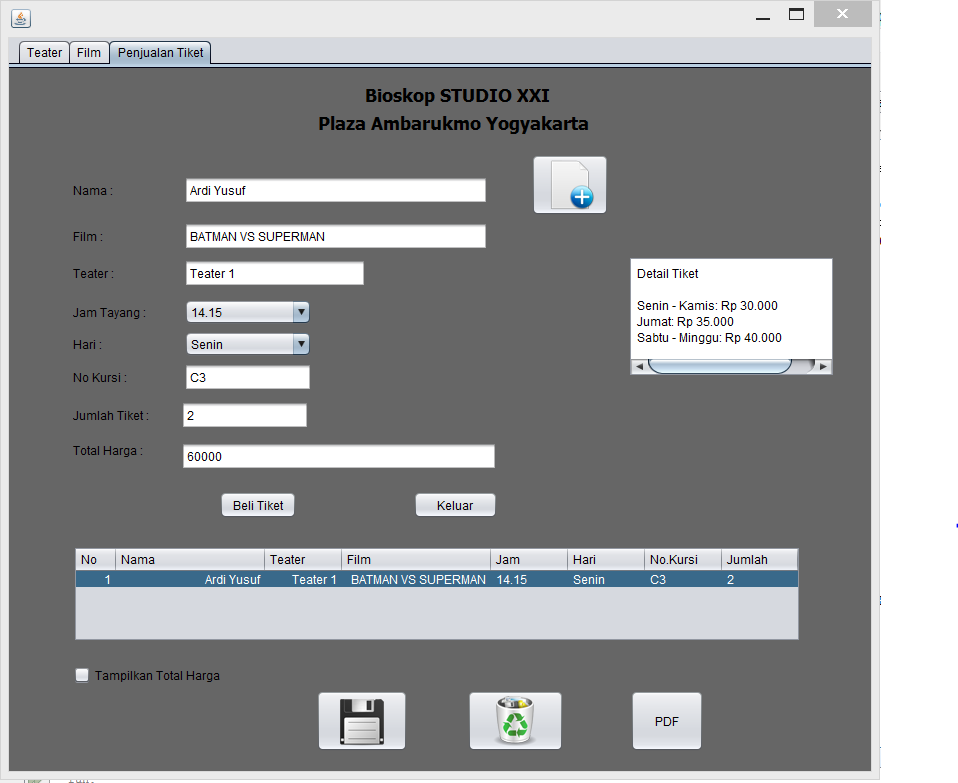Select the Penjualan Tiket tab
This screenshot has height=783, width=958.
(x=160, y=53)
